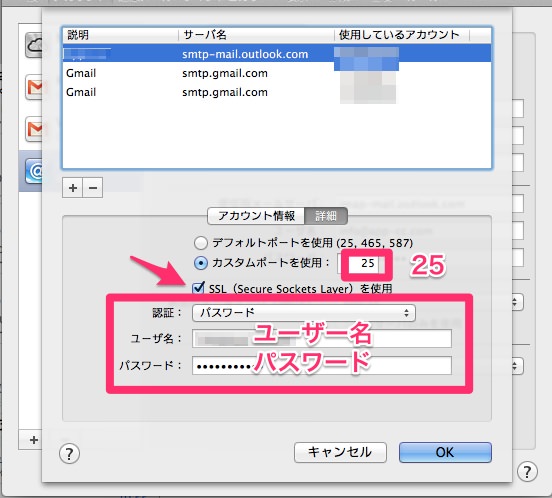Select the iCloud account icon in sidebar

[x=34, y=45]
